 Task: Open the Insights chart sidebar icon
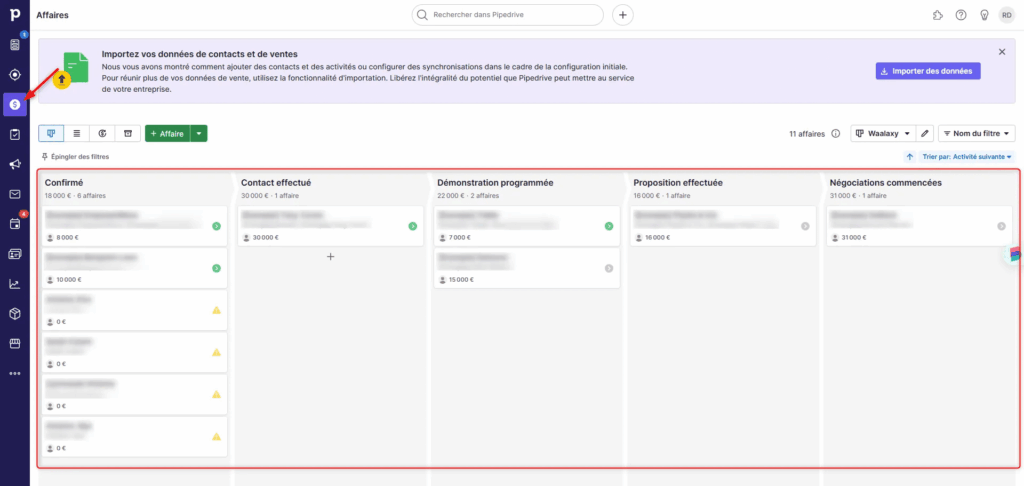click(14, 284)
